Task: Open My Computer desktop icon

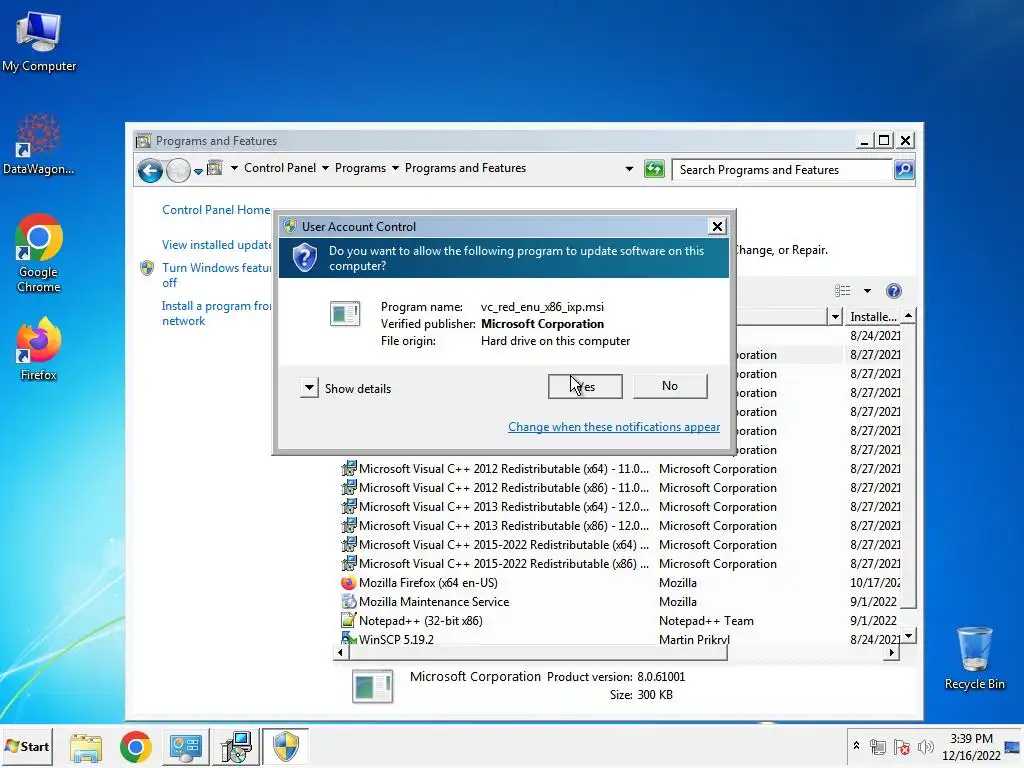Action: [39, 40]
